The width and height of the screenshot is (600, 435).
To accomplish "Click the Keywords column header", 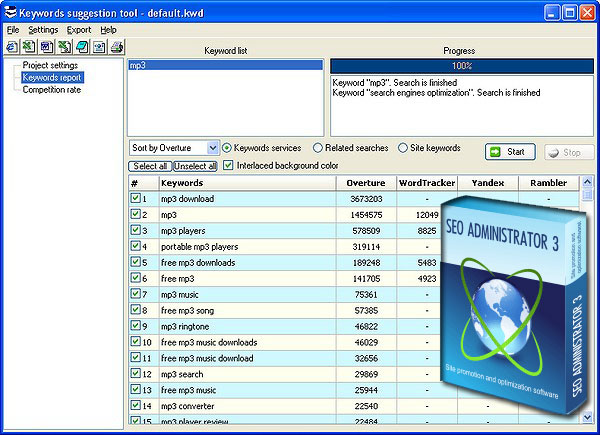I will click(248, 183).
